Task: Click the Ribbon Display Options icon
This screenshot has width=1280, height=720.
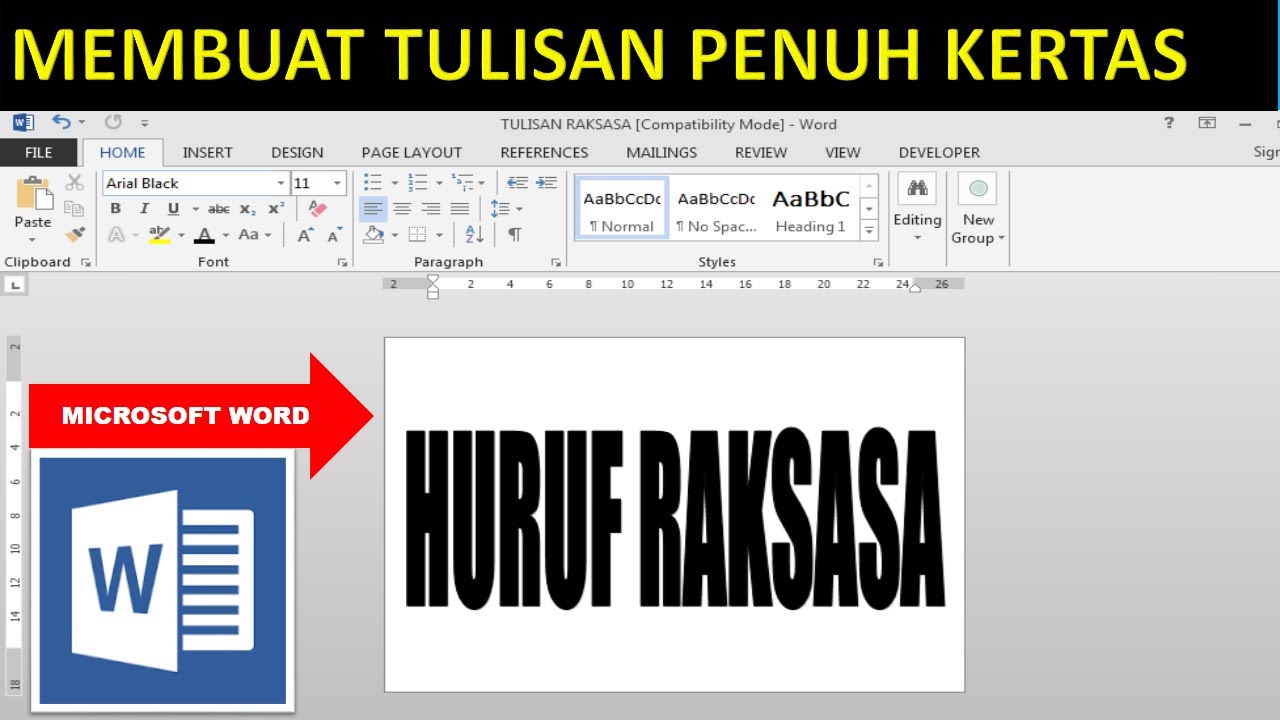Action: (1208, 123)
